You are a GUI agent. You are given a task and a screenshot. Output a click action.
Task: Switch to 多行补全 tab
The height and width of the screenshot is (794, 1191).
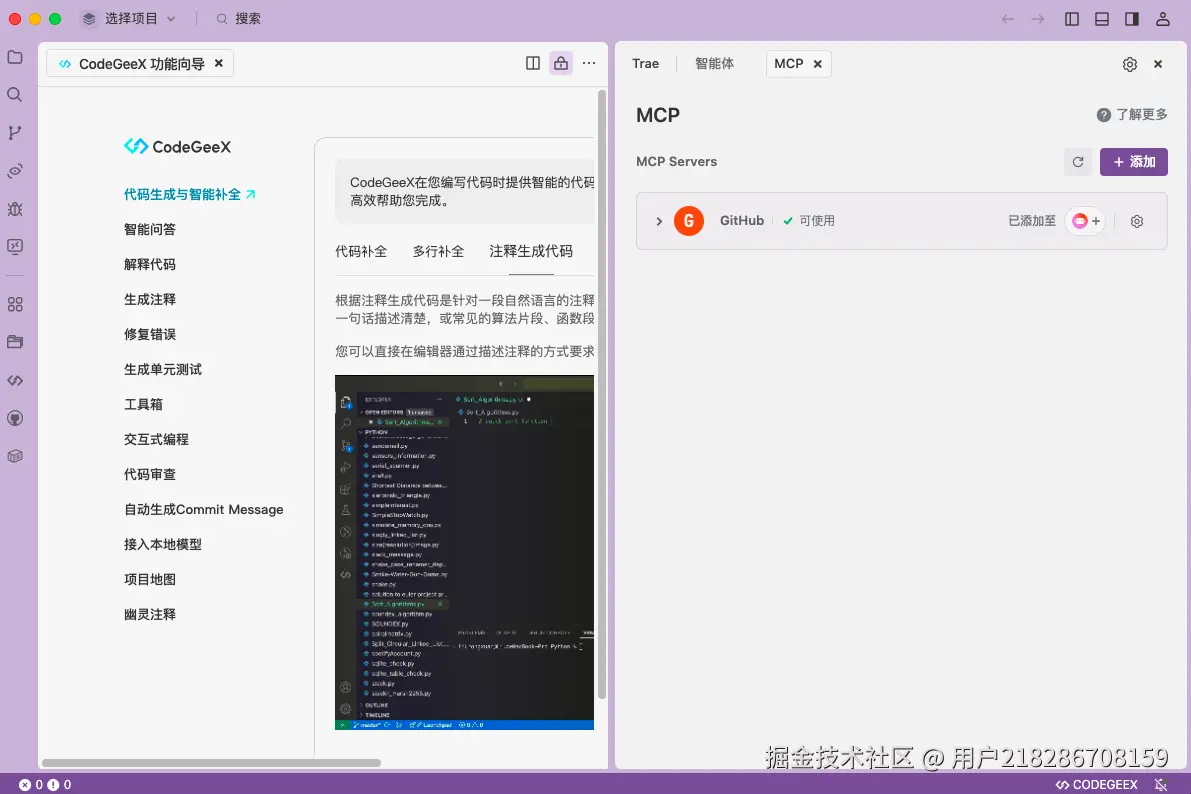coord(438,251)
